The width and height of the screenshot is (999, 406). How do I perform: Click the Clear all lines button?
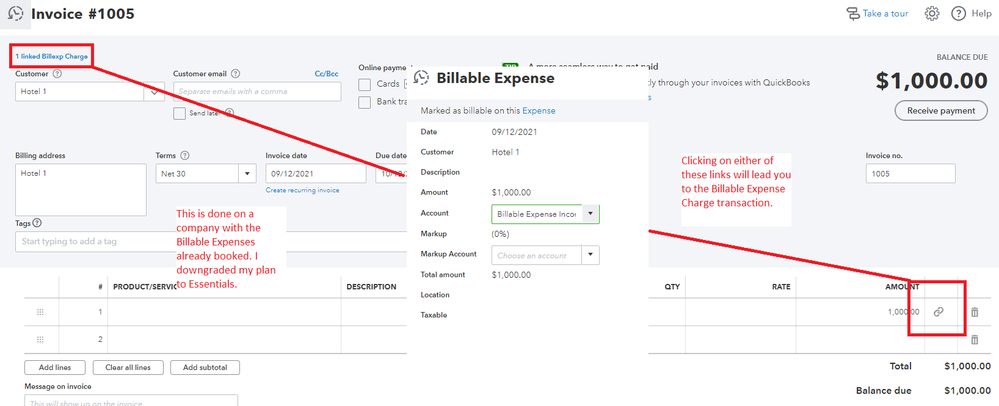coord(127,368)
